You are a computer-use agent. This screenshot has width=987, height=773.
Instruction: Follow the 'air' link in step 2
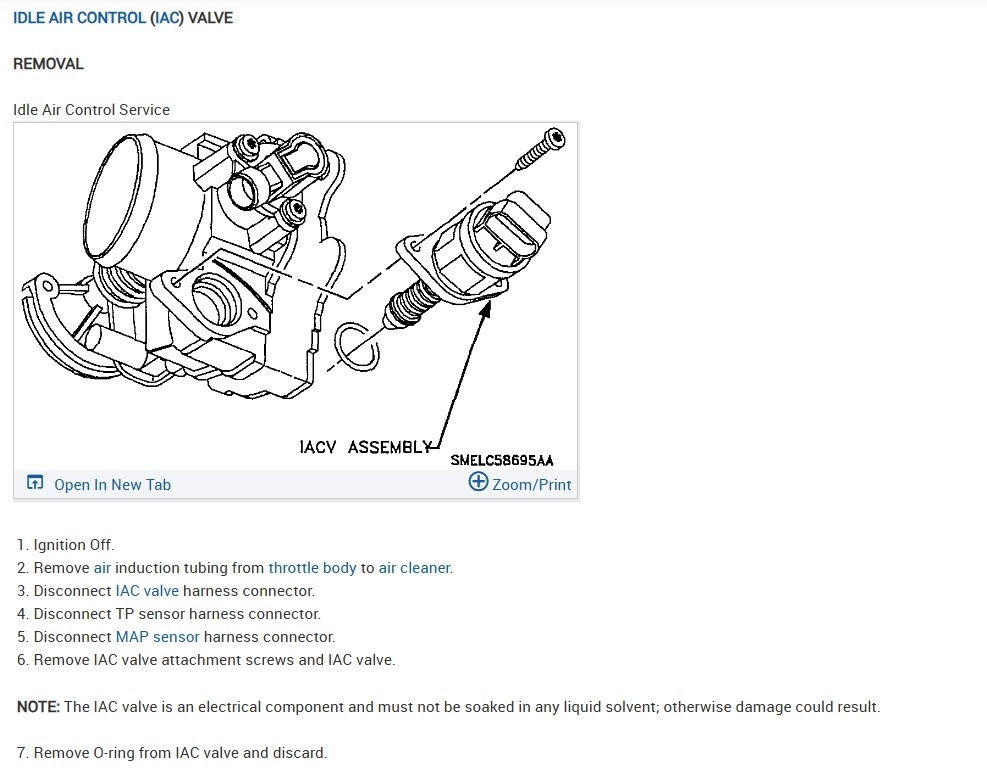tap(102, 568)
